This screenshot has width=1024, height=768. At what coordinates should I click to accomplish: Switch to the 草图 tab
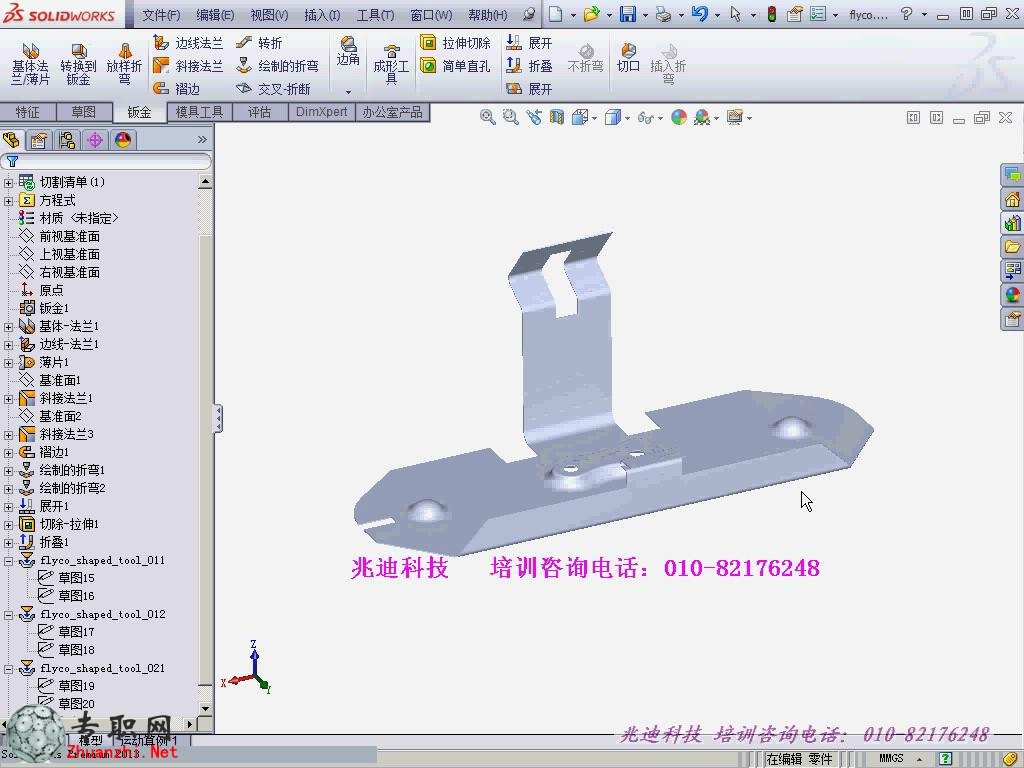coord(84,112)
